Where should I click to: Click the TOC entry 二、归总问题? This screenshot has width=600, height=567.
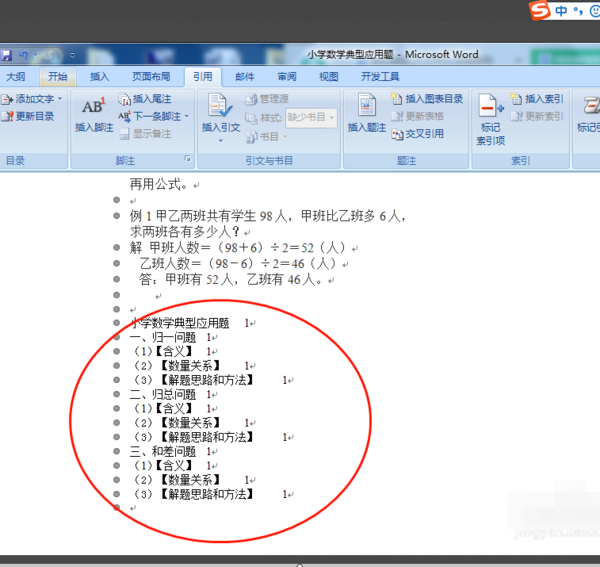[x=163, y=394]
